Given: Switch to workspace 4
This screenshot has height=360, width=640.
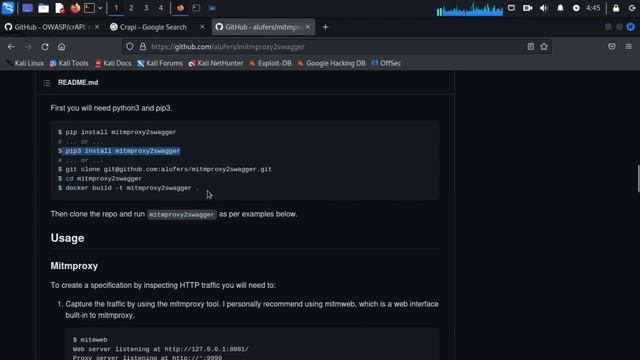Looking at the screenshot, I should (161, 8).
